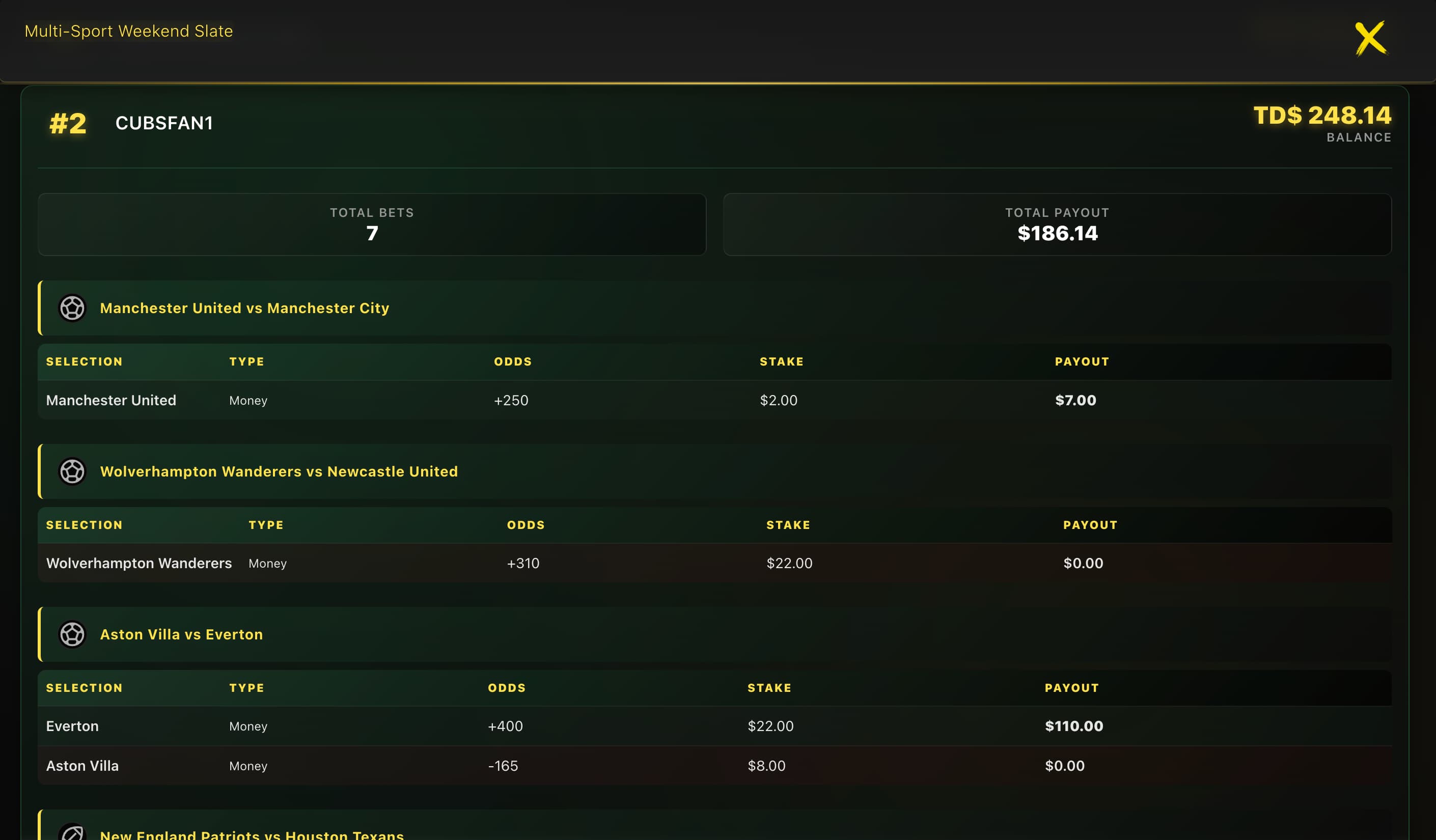Click the yellow X close icon
Viewport: 1436px width, 840px height.
point(1370,38)
